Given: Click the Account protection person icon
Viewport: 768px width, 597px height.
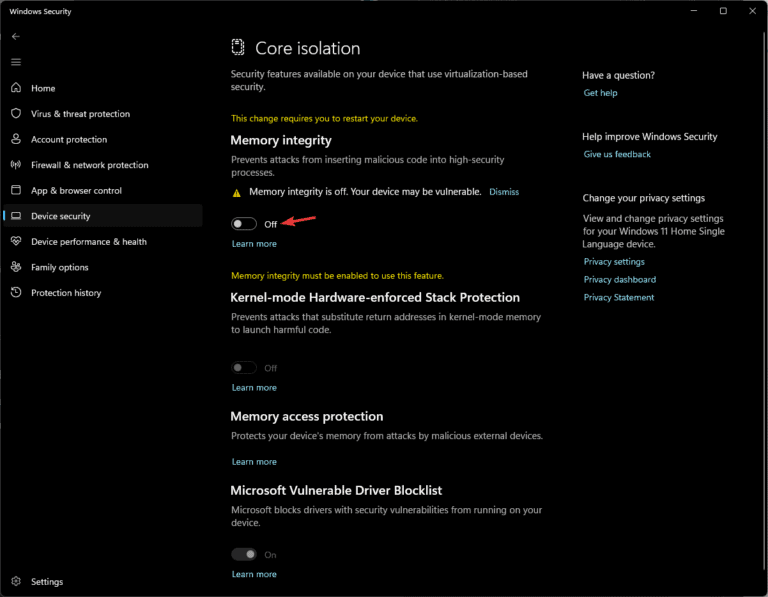Looking at the screenshot, I should pos(16,139).
